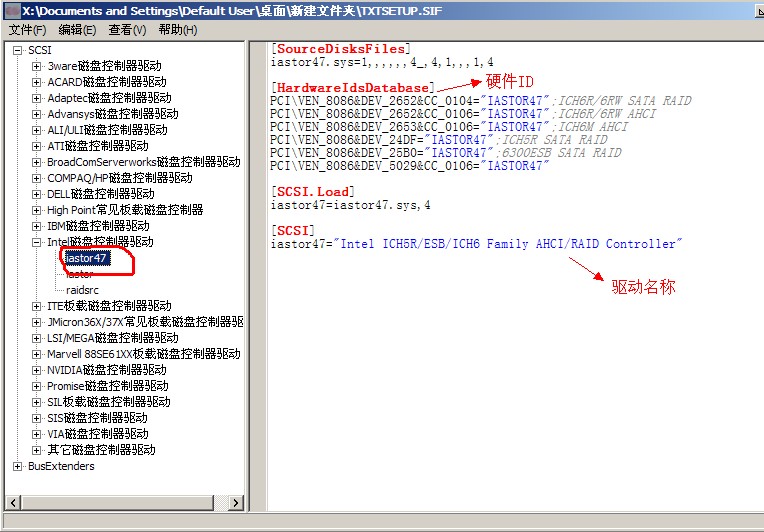Viewport: 764px width, 532px height.
Task: Click the DEV_2653&CC_0106 hardware ID line
Action: click(x=449, y=127)
